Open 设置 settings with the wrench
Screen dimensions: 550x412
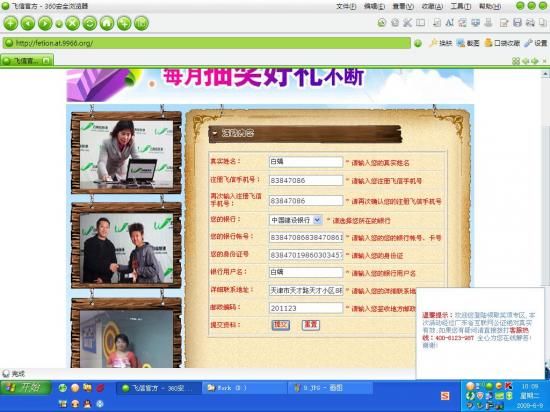tap(536, 43)
